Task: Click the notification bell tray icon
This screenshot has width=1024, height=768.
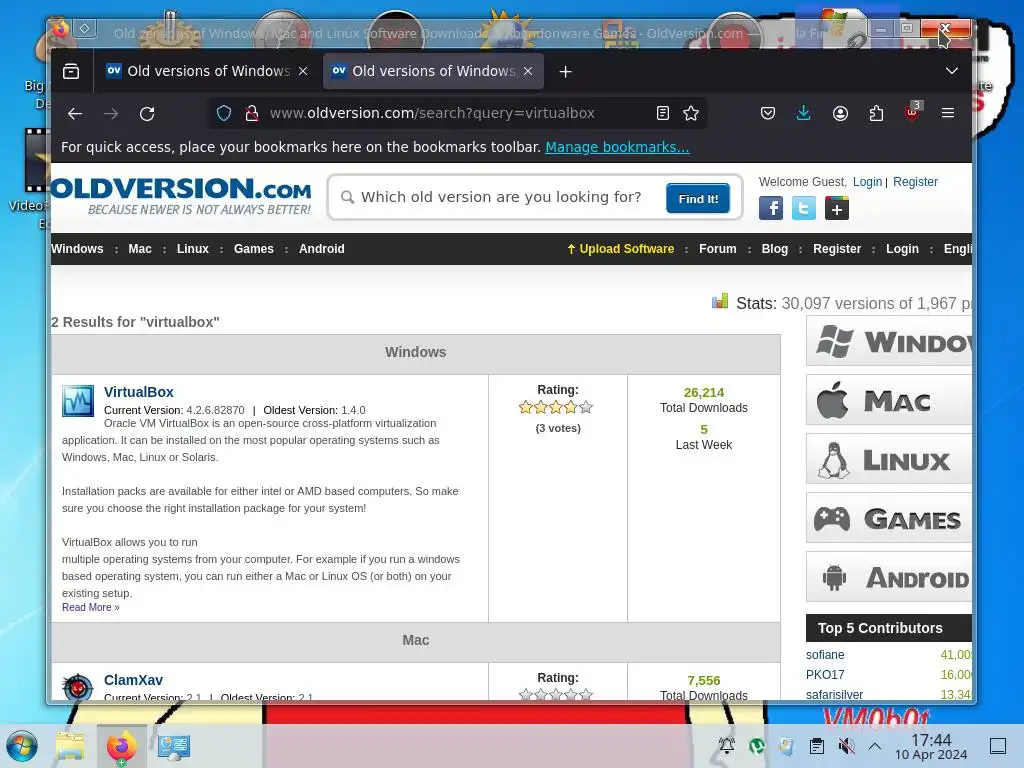Action: tap(726, 746)
